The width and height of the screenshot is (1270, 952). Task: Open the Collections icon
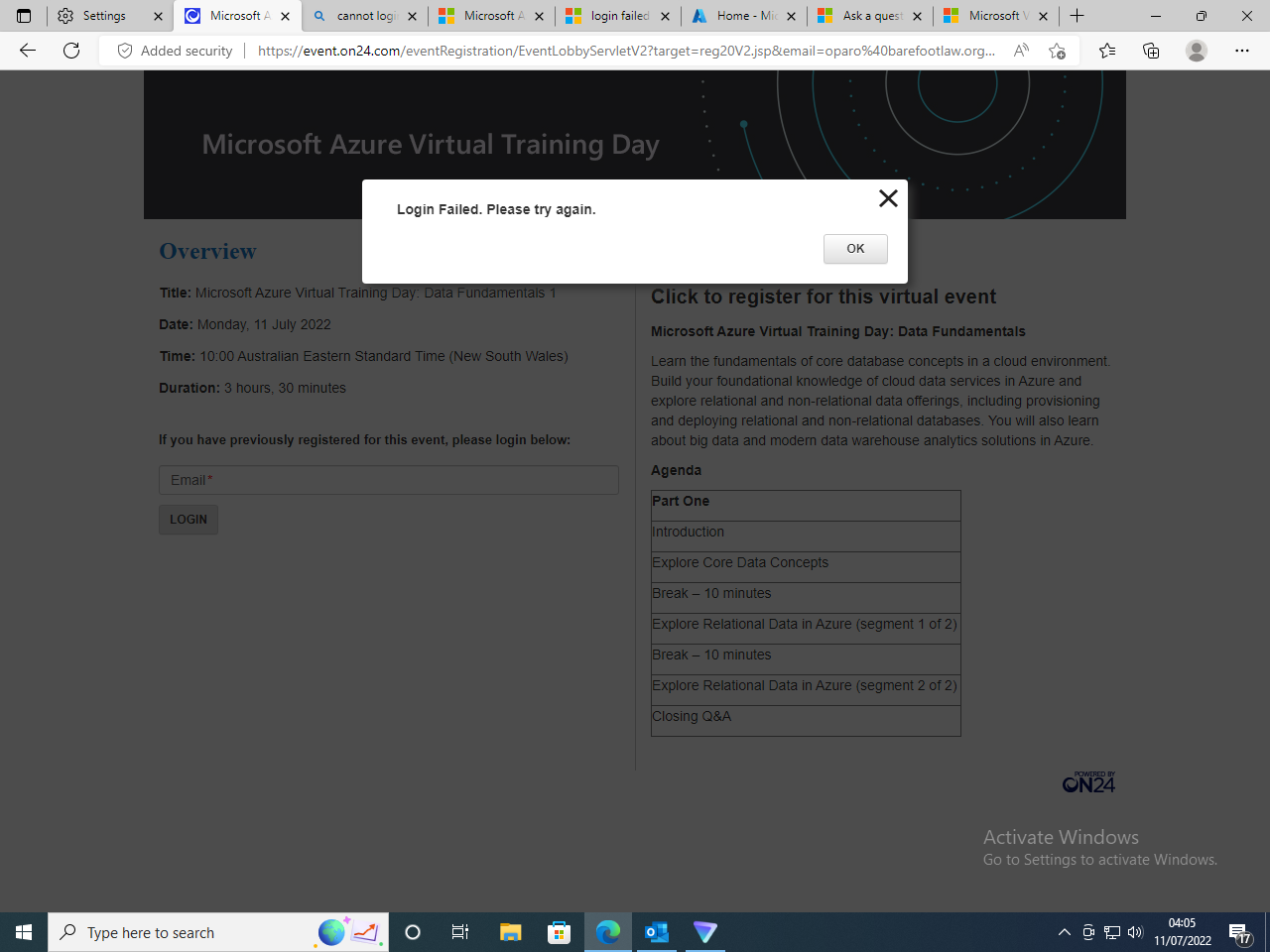1151,51
